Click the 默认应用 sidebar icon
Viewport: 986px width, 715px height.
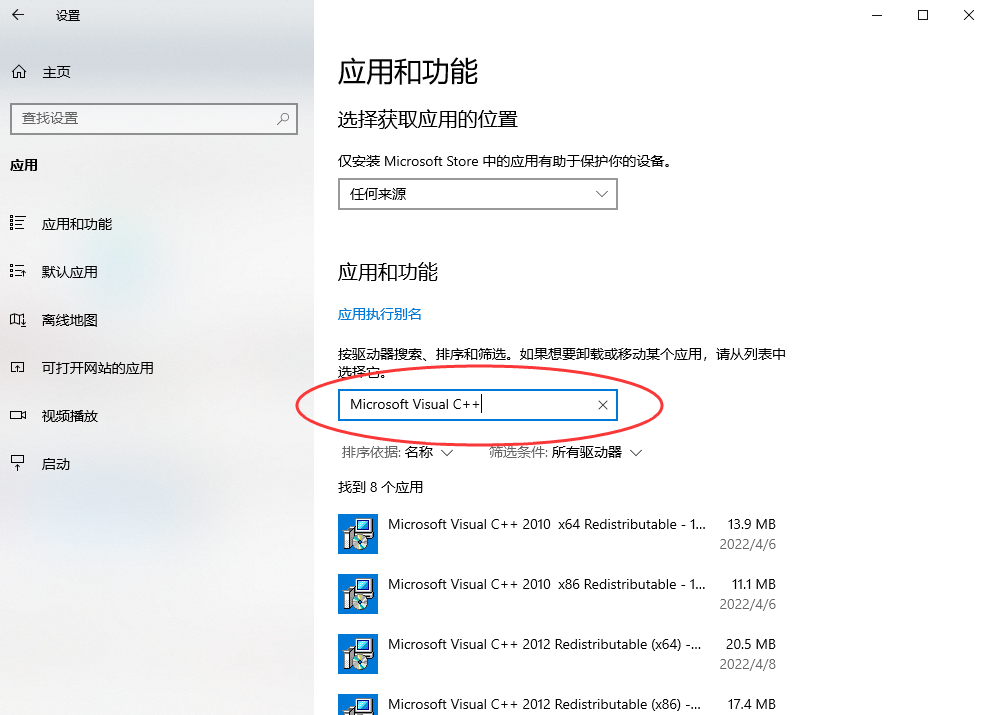point(18,271)
